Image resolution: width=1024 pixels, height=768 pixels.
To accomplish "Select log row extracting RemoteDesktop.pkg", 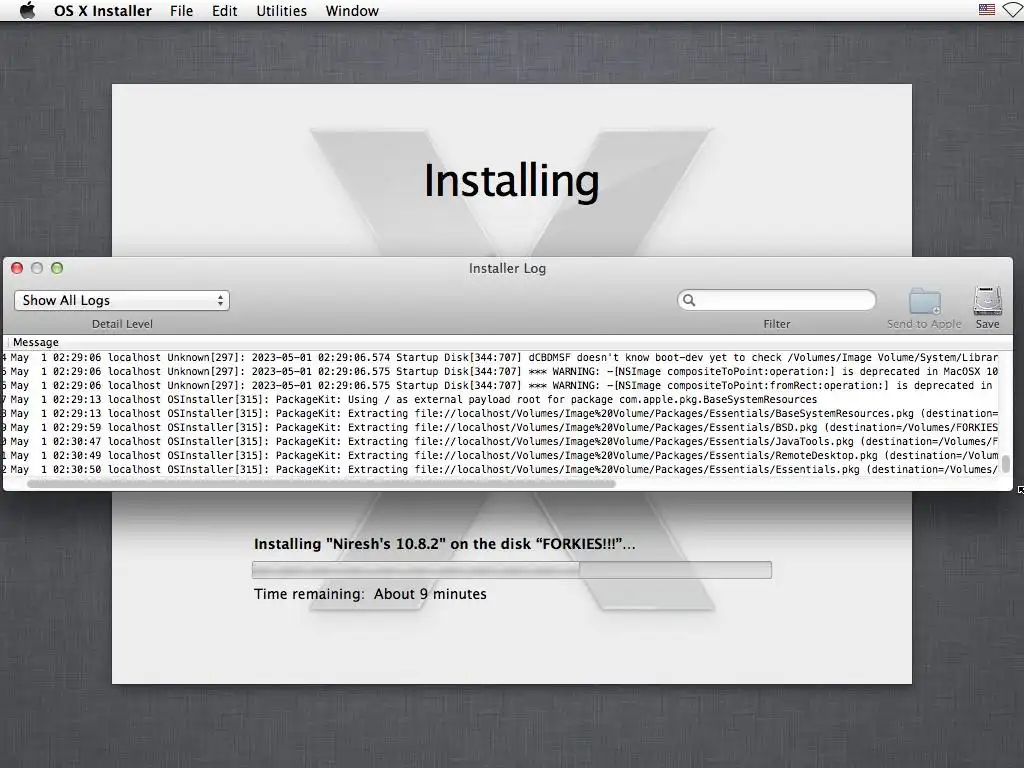I will tap(501, 455).
